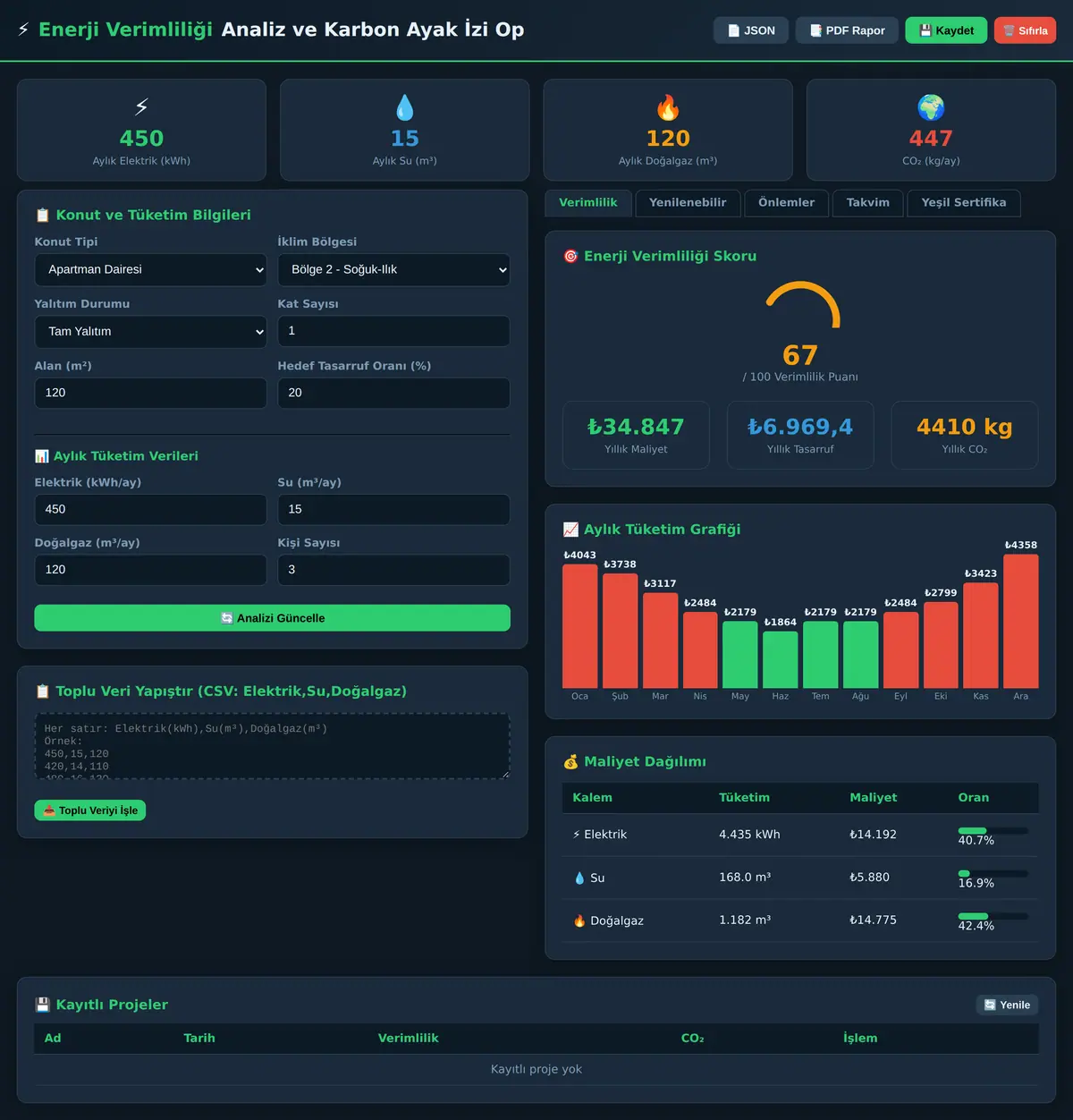Click the lightning icon in the Elektrik row

click(577, 835)
